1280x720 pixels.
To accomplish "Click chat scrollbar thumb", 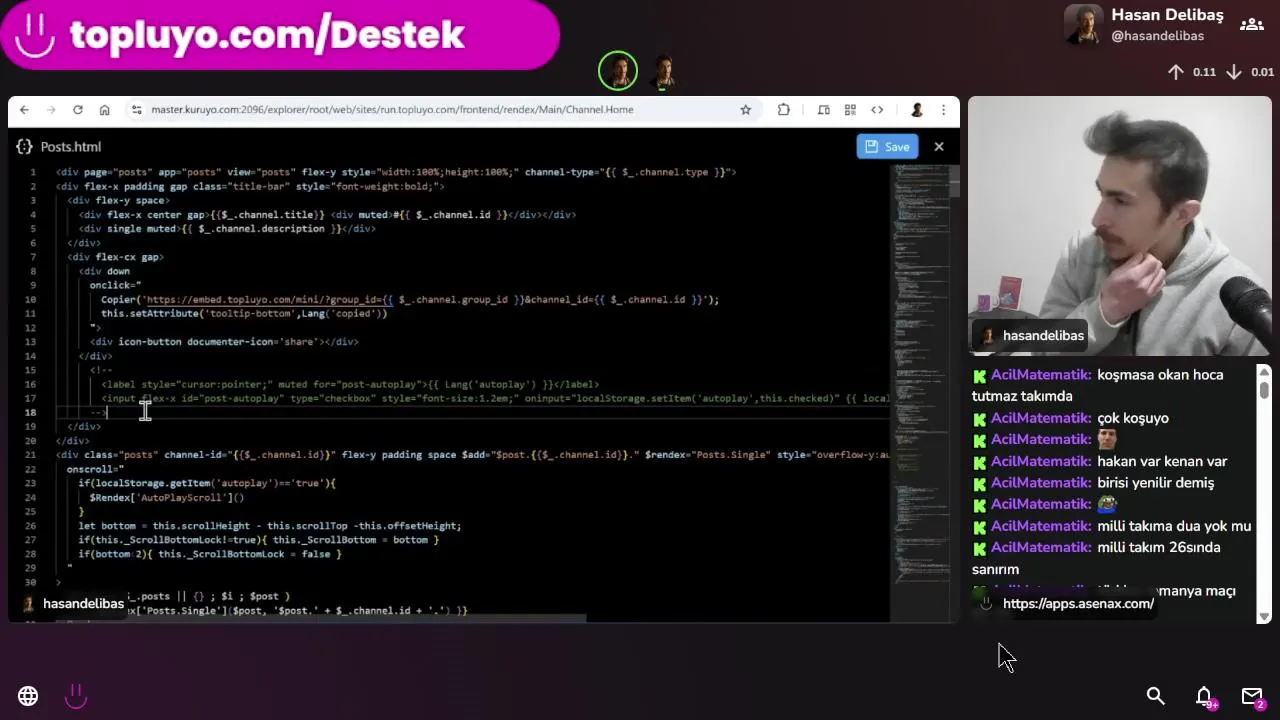I will point(1264,388).
